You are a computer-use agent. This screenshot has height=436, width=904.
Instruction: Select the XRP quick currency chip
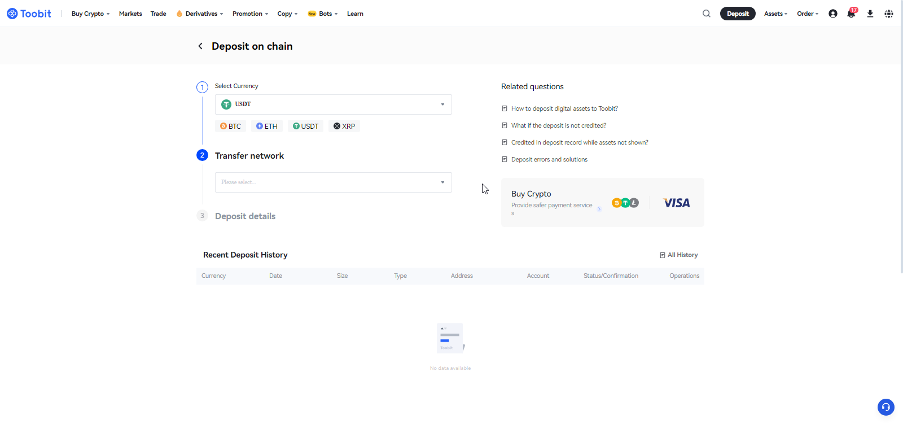click(x=344, y=126)
